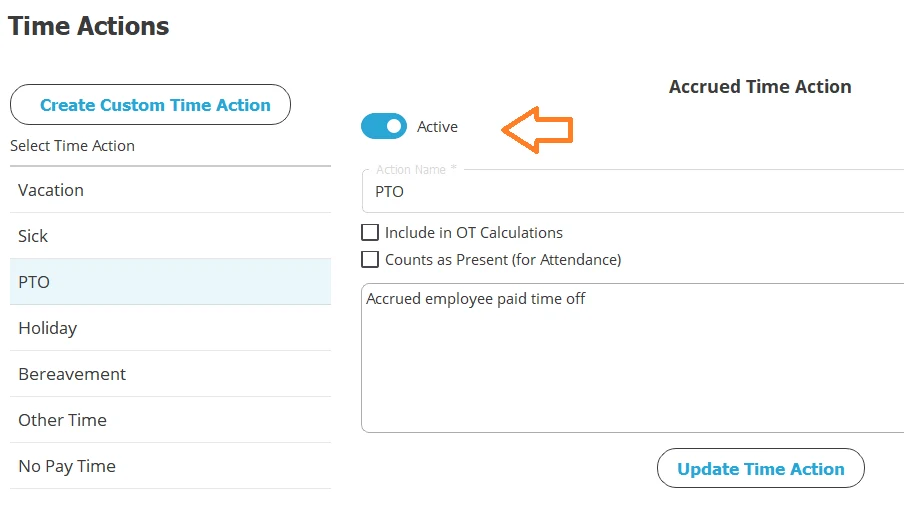This screenshot has height=531, width=904.
Task: Focus the Action Name field containing PTO
Action: click(630, 191)
